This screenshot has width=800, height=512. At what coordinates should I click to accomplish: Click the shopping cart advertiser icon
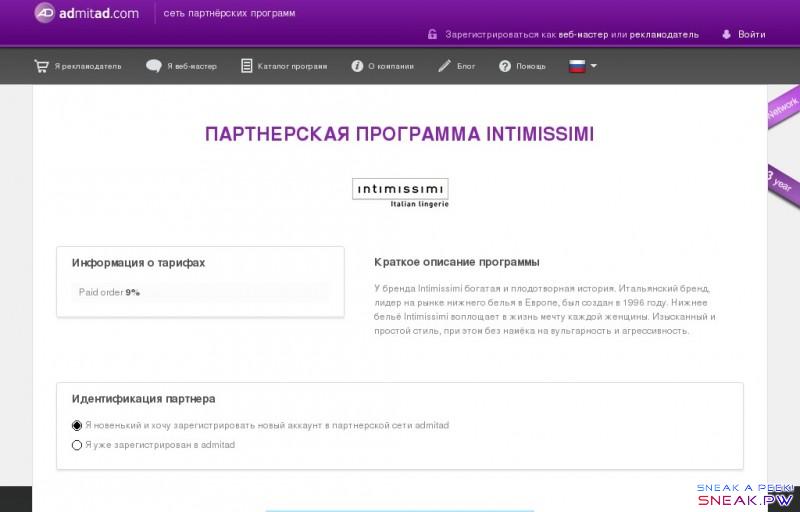[41, 66]
